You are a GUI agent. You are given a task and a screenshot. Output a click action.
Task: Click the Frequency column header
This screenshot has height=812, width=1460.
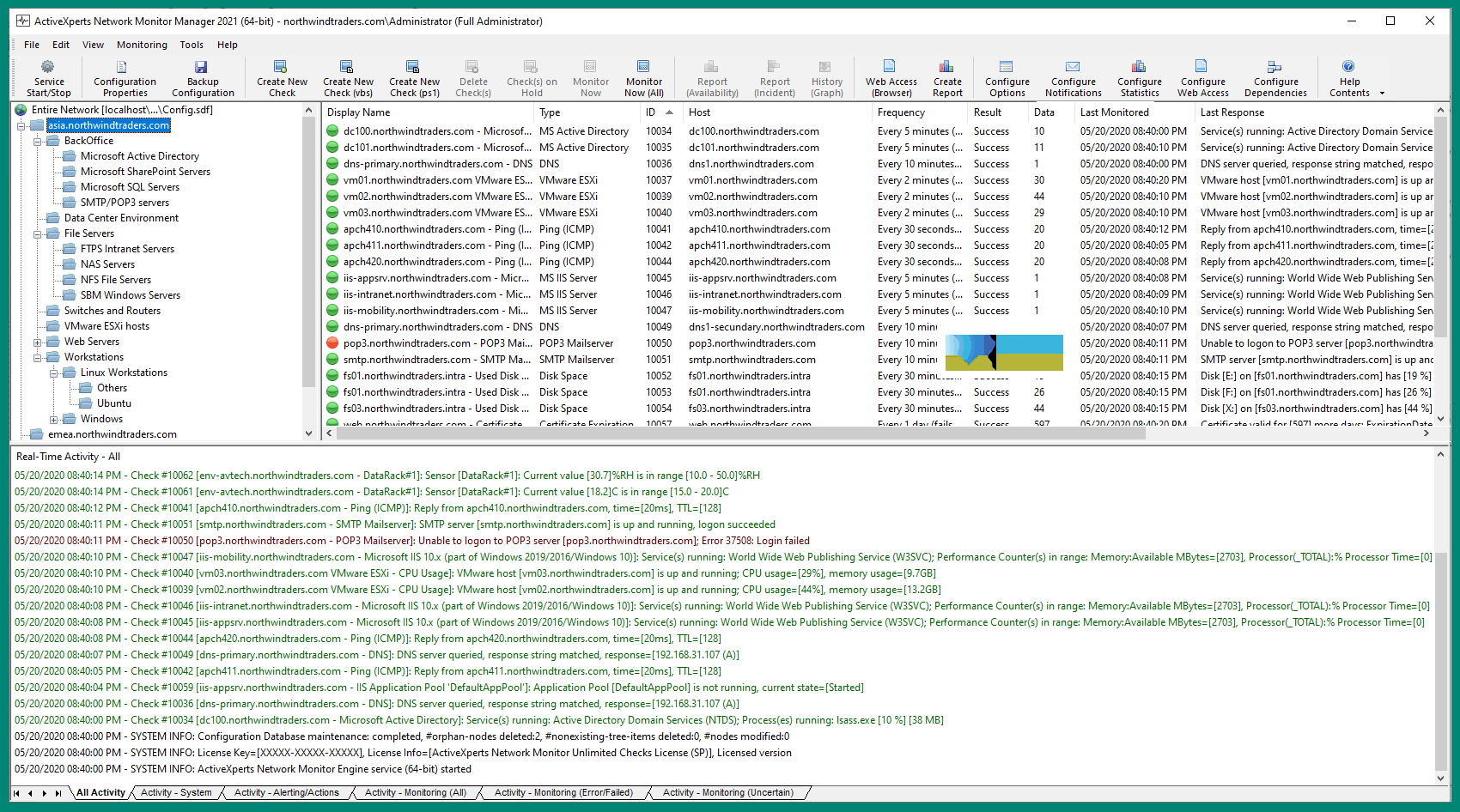919,112
